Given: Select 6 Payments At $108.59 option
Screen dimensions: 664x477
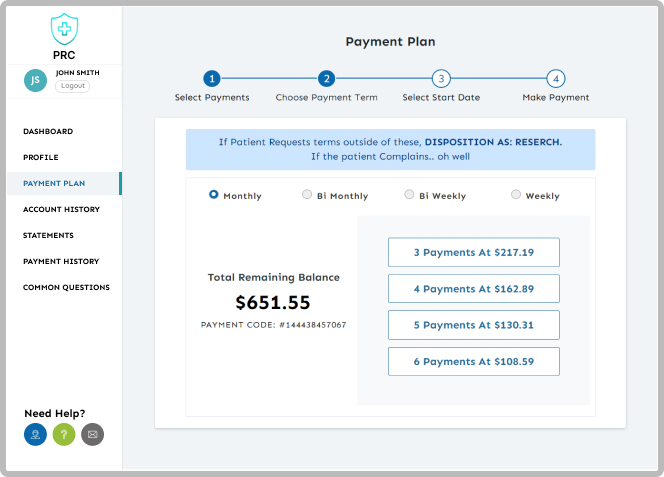Looking at the screenshot, I should pyautogui.click(x=473, y=361).
